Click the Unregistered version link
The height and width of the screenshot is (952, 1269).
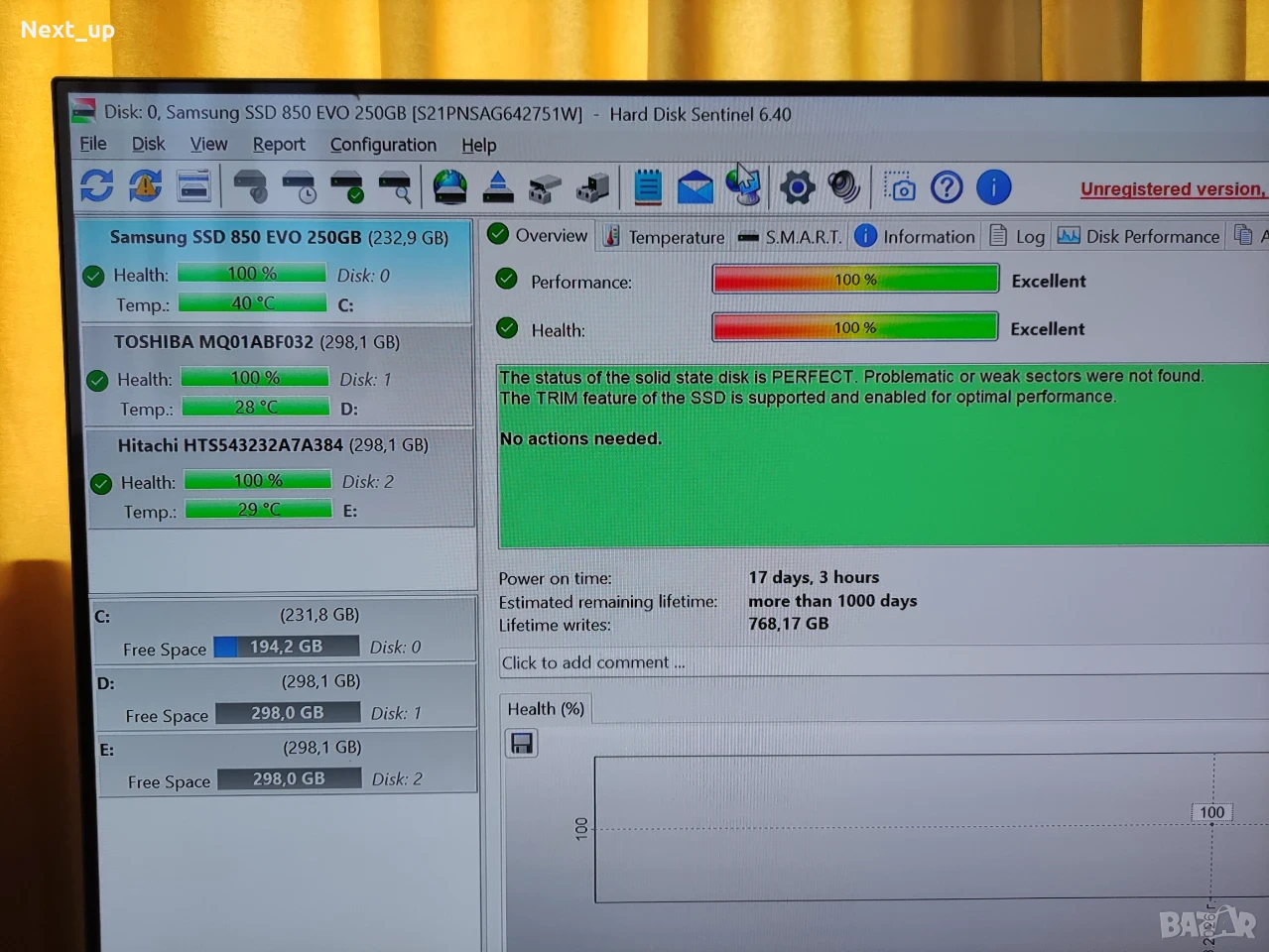pos(1173,188)
